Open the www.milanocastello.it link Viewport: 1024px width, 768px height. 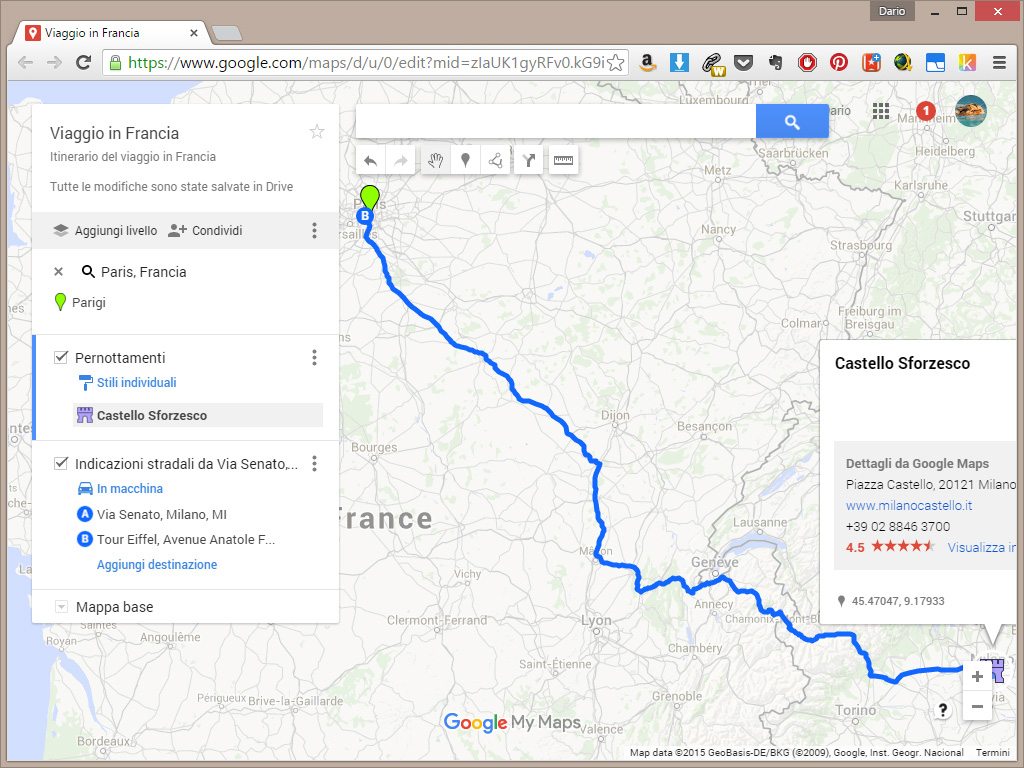coord(909,506)
